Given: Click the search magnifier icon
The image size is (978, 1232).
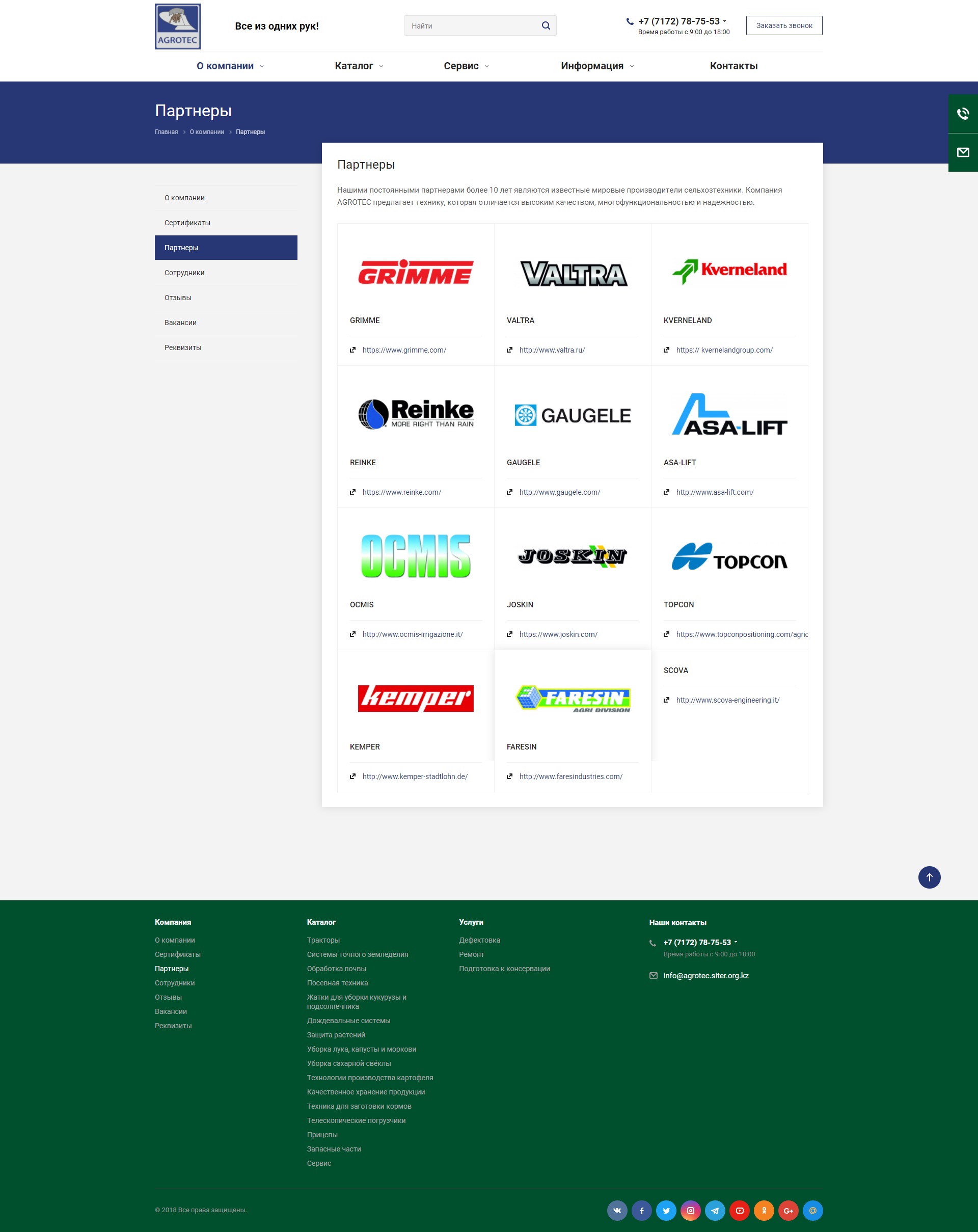Looking at the screenshot, I should (546, 25).
